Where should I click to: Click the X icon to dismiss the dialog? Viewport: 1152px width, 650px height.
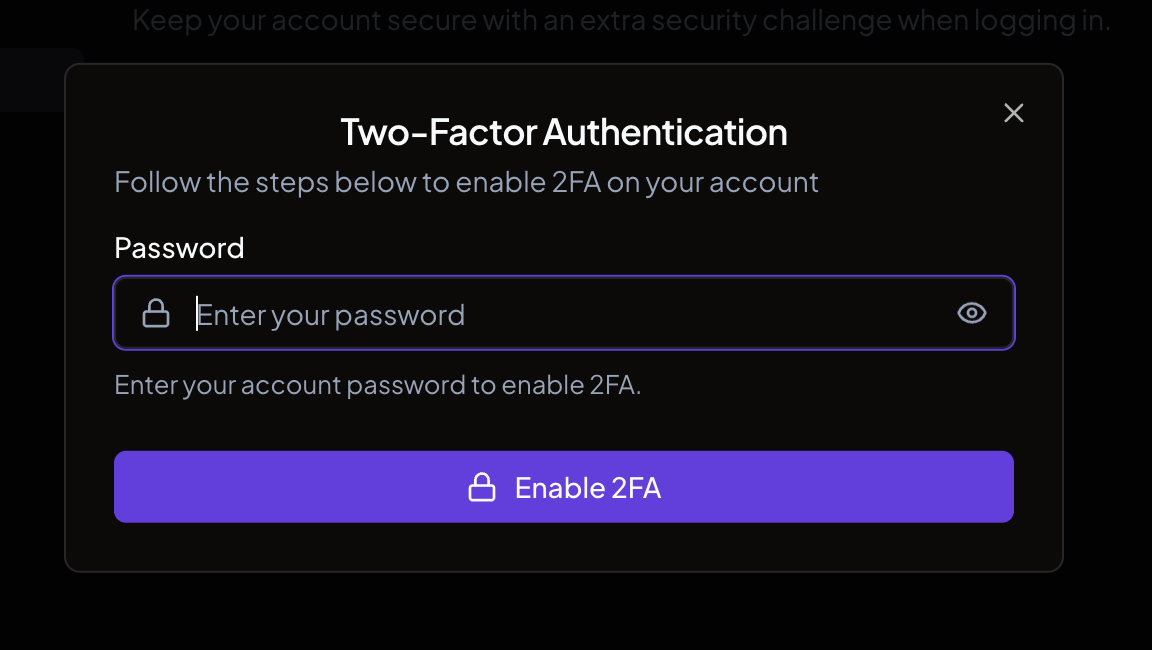coord(1013,113)
